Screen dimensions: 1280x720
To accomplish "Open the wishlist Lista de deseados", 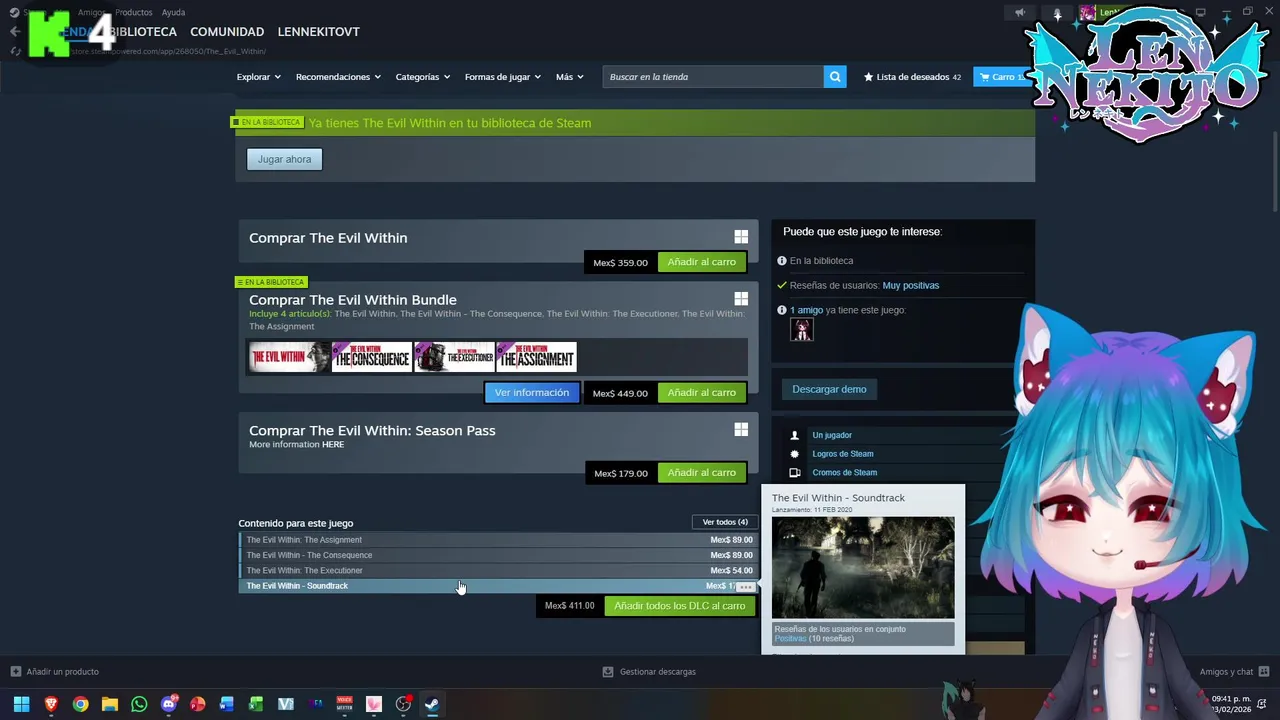I will click(912, 77).
